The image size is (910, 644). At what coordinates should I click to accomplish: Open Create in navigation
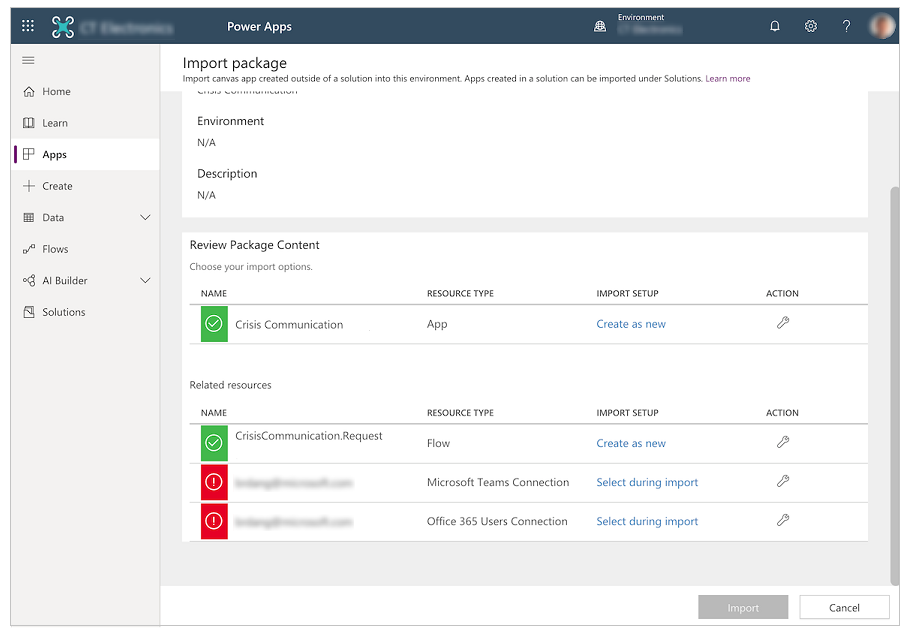click(85, 186)
